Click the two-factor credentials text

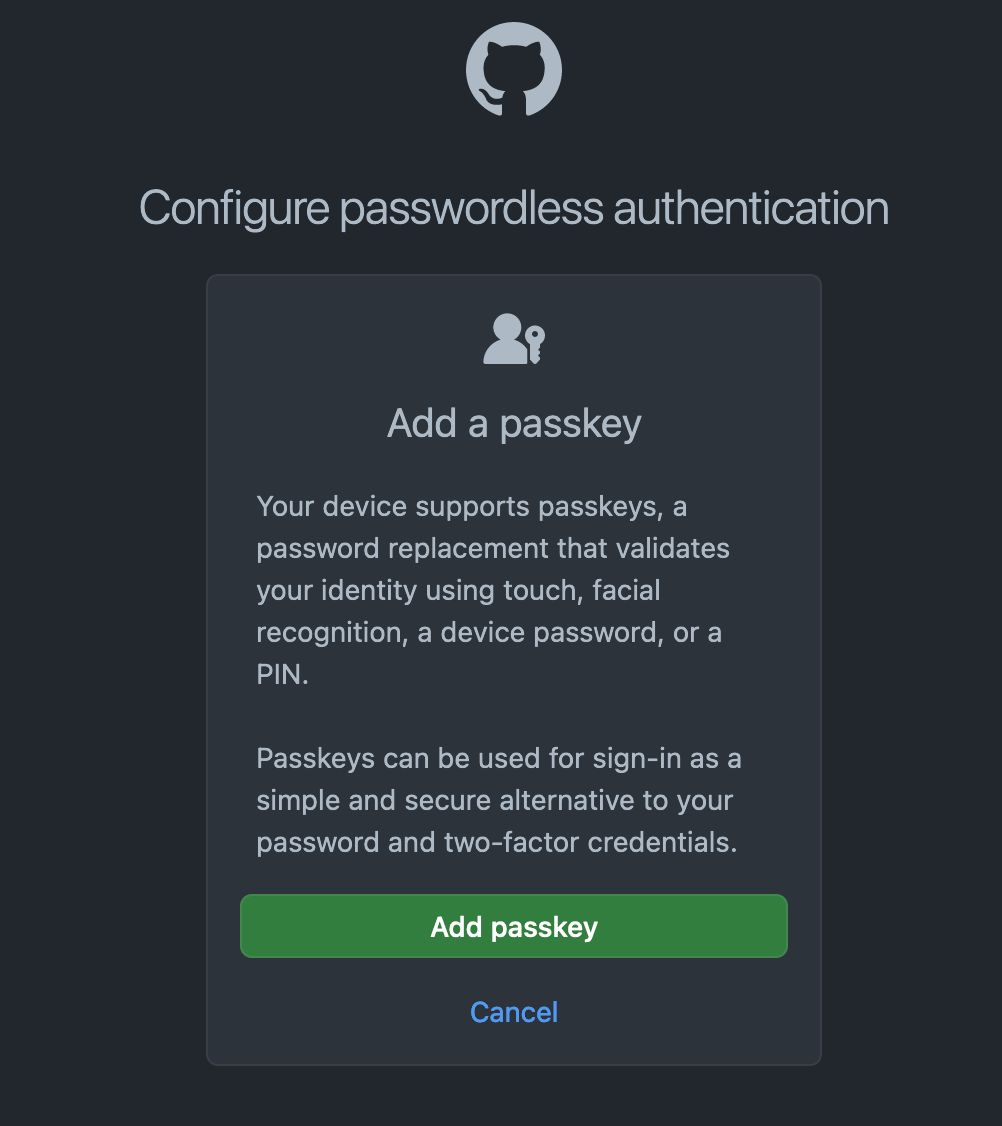click(590, 842)
